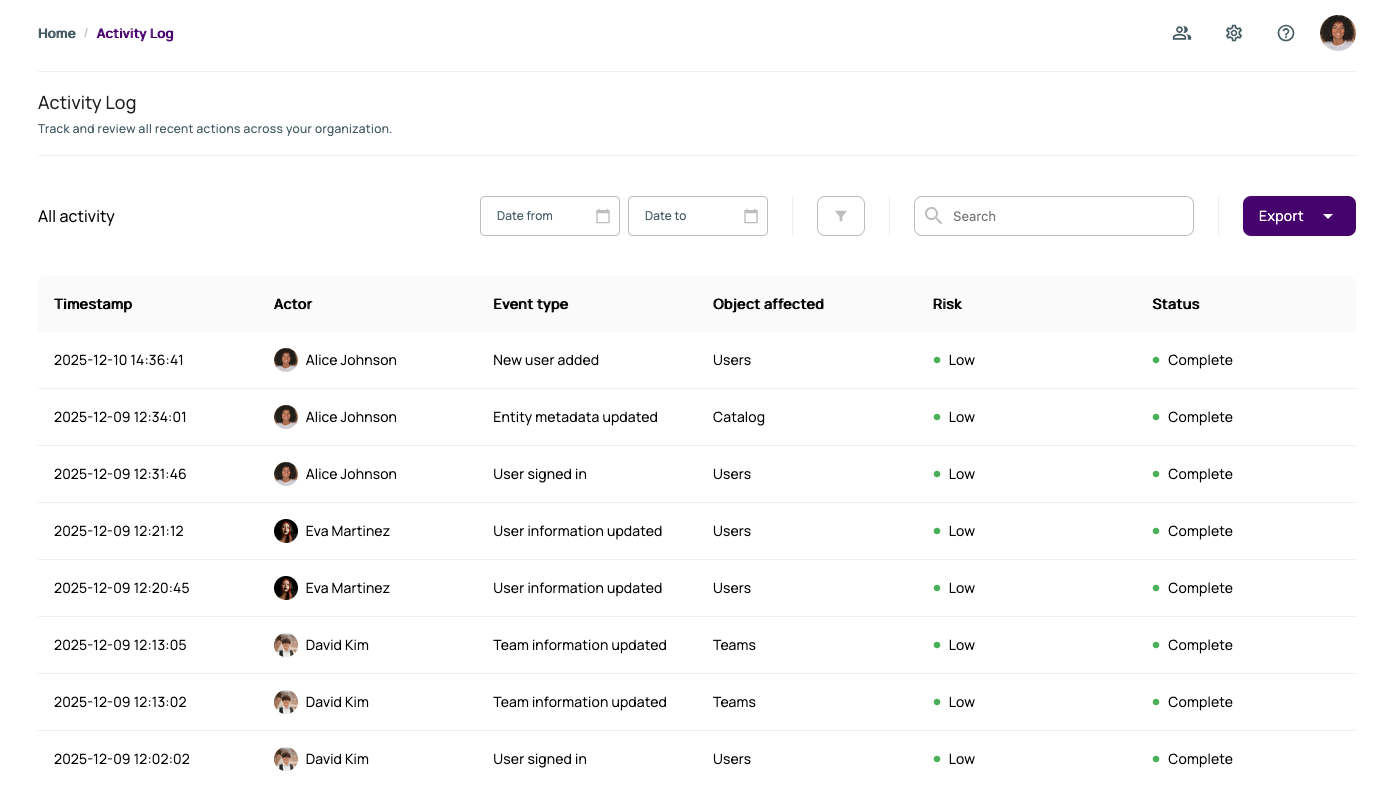Image resolution: width=1397 pixels, height=787 pixels.
Task: Click the Export button
Action: point(1281,216)
